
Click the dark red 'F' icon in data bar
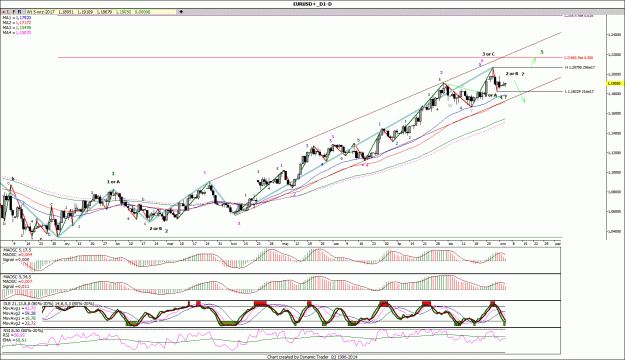point(14,12)
